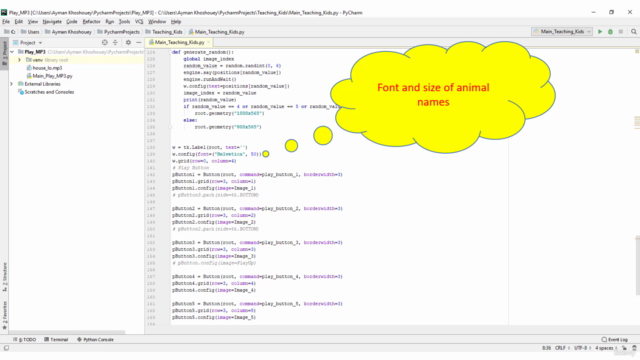640x360 pixels.
Task: Open the 1: Project side tool tab
Action: (x=4, y=53)
